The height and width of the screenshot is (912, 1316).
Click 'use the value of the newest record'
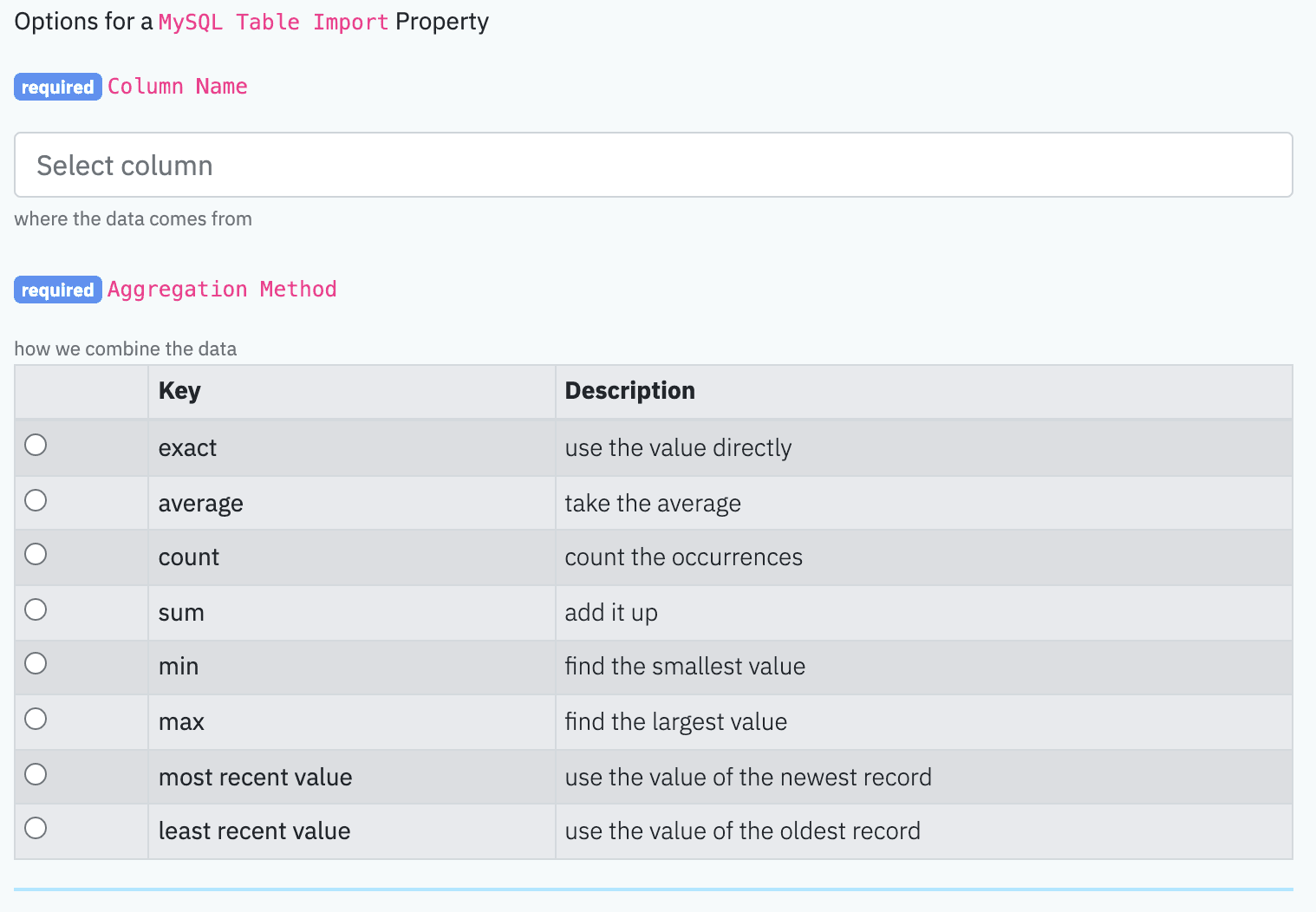748,778
